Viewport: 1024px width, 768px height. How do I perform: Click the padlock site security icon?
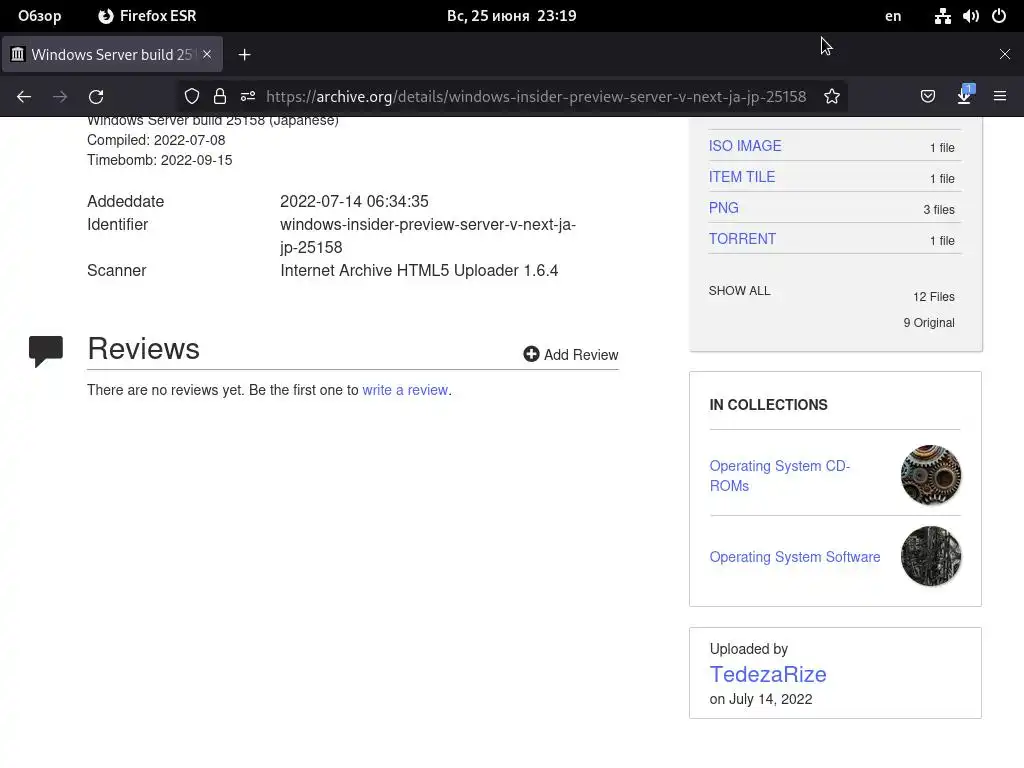coord(220,97)
